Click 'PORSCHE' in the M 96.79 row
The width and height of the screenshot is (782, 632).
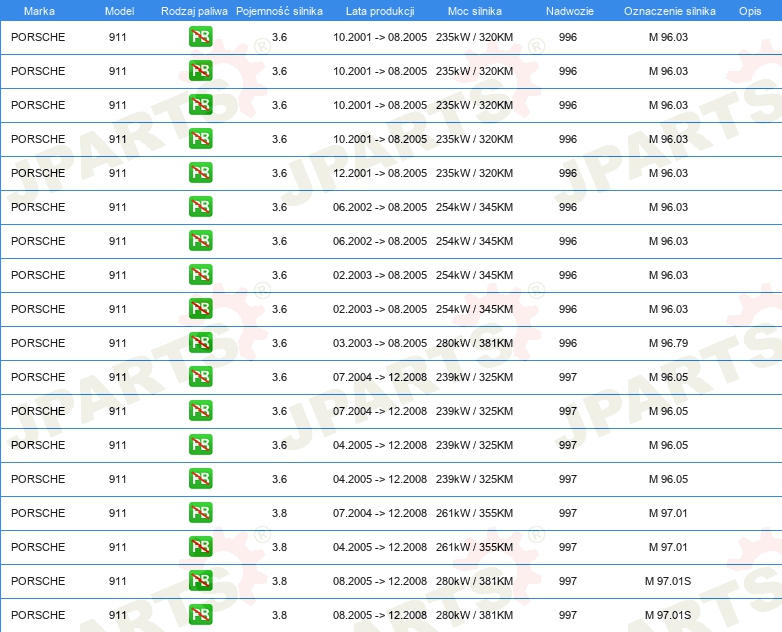38,343
